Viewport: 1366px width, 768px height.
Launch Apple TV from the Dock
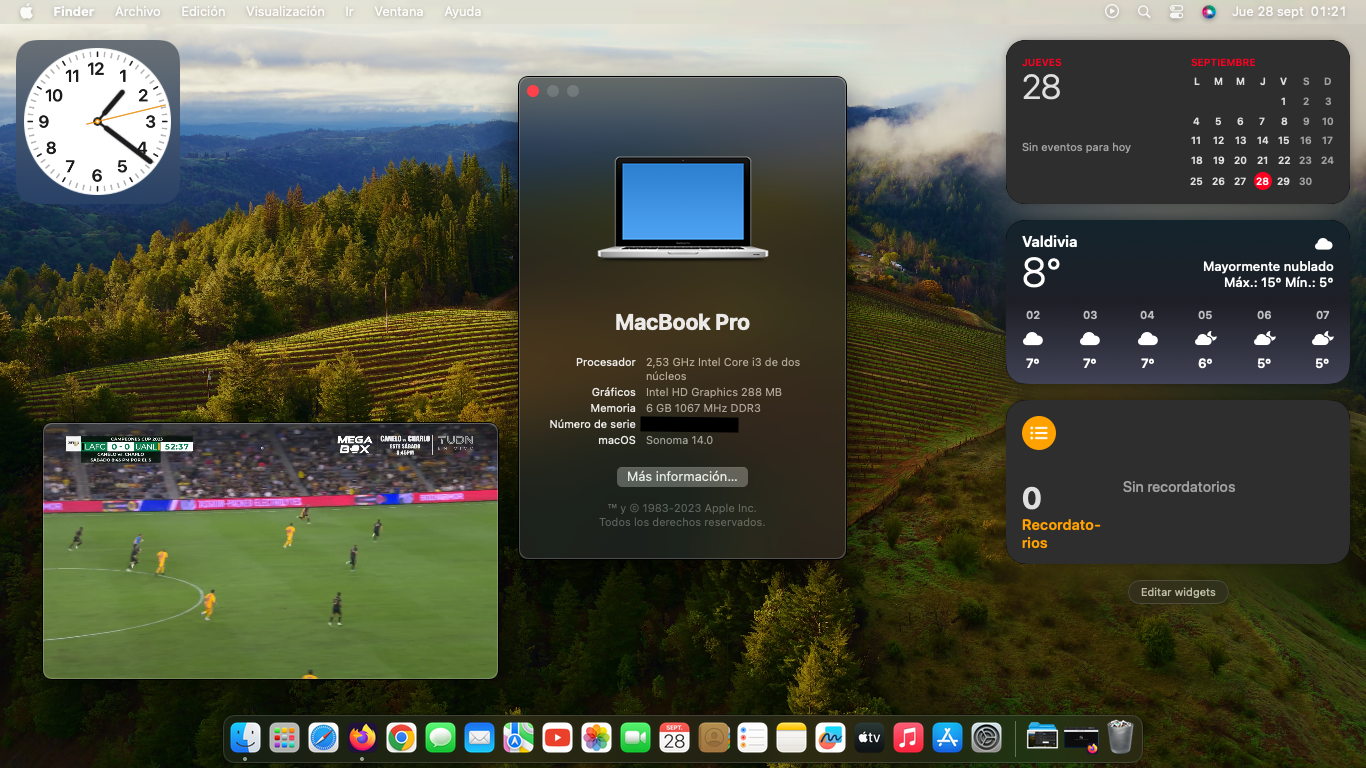click(x=869, y=738)
